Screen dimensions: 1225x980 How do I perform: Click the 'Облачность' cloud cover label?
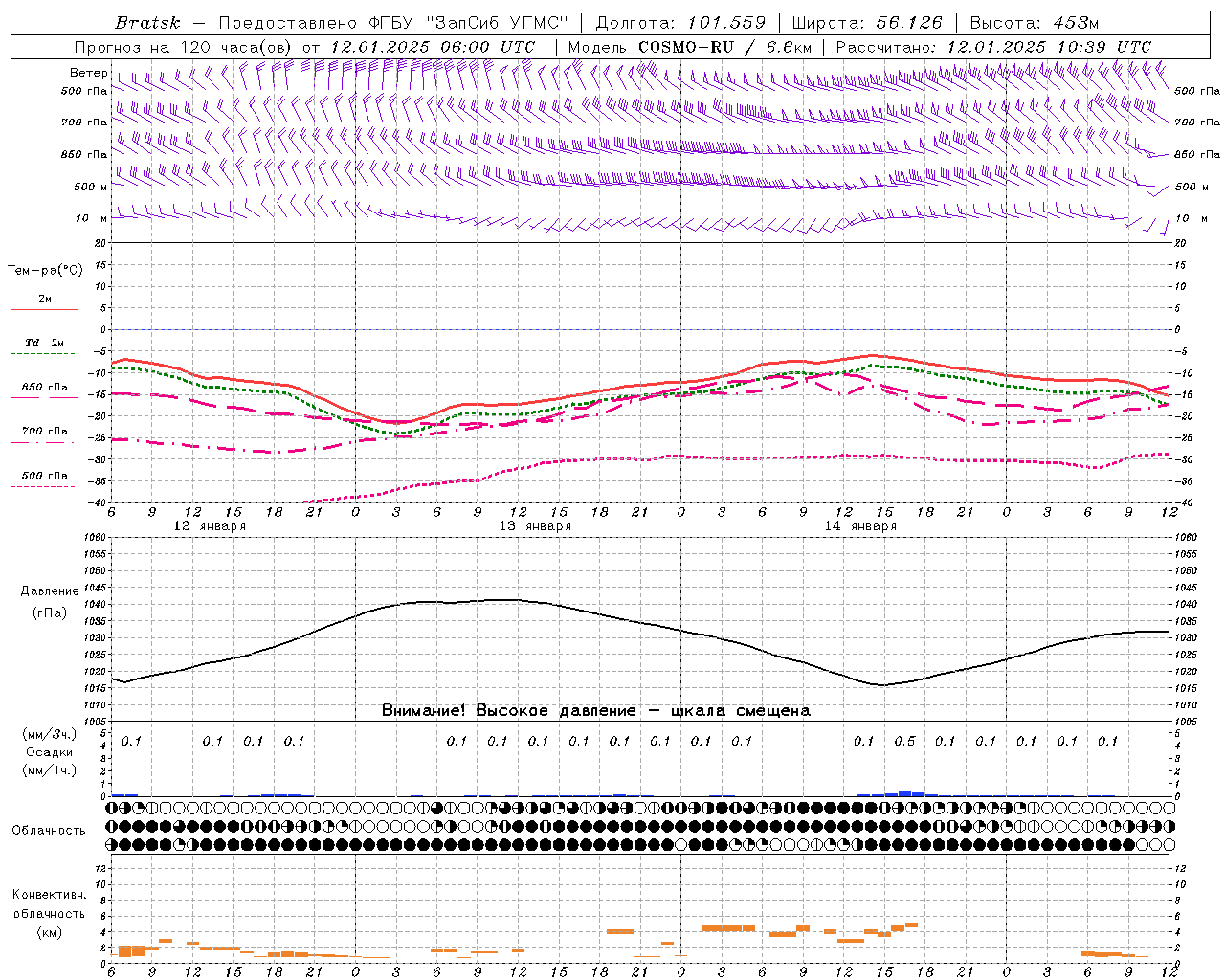(49, 831)
